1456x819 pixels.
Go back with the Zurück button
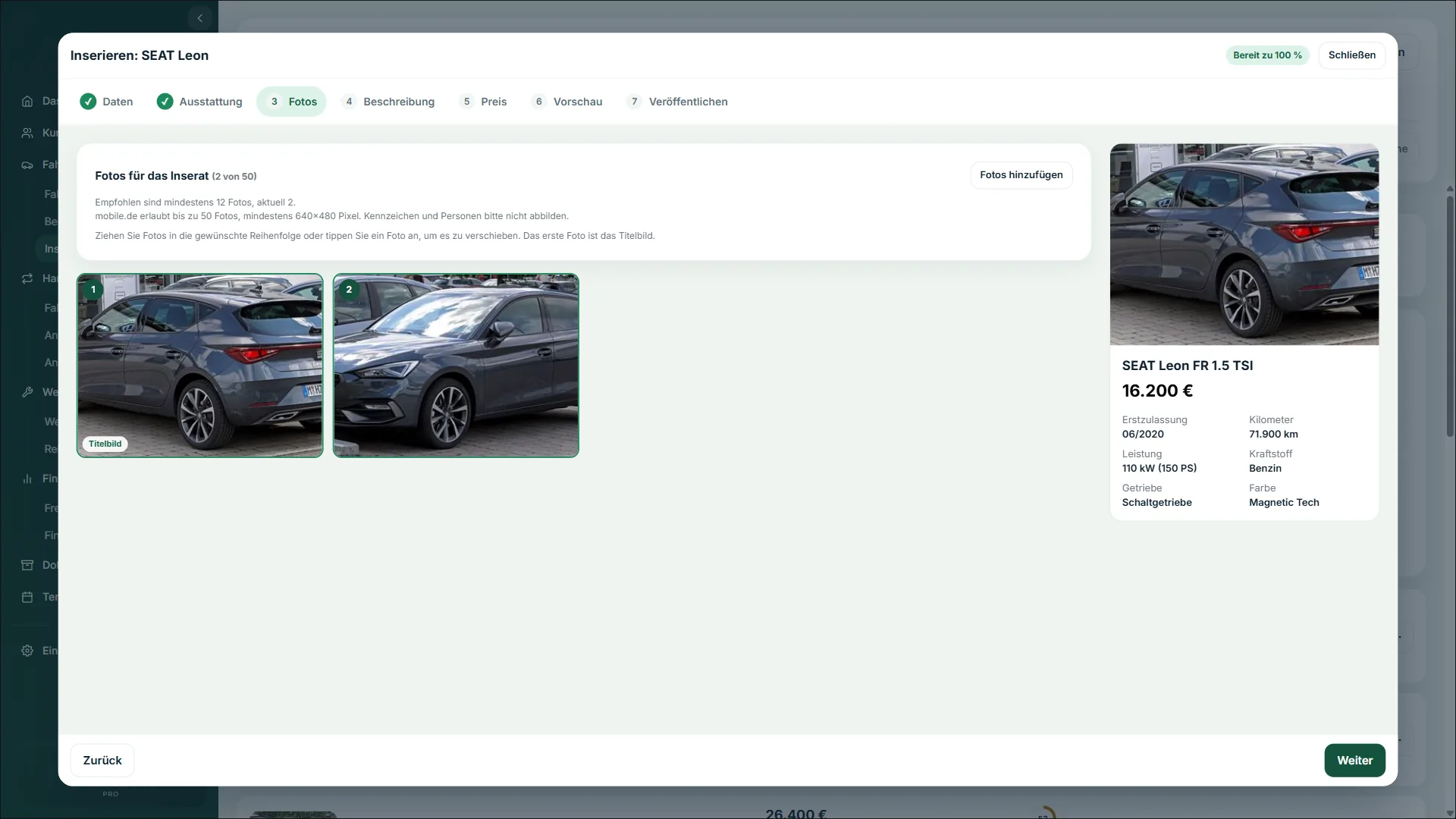click(102, 761)
